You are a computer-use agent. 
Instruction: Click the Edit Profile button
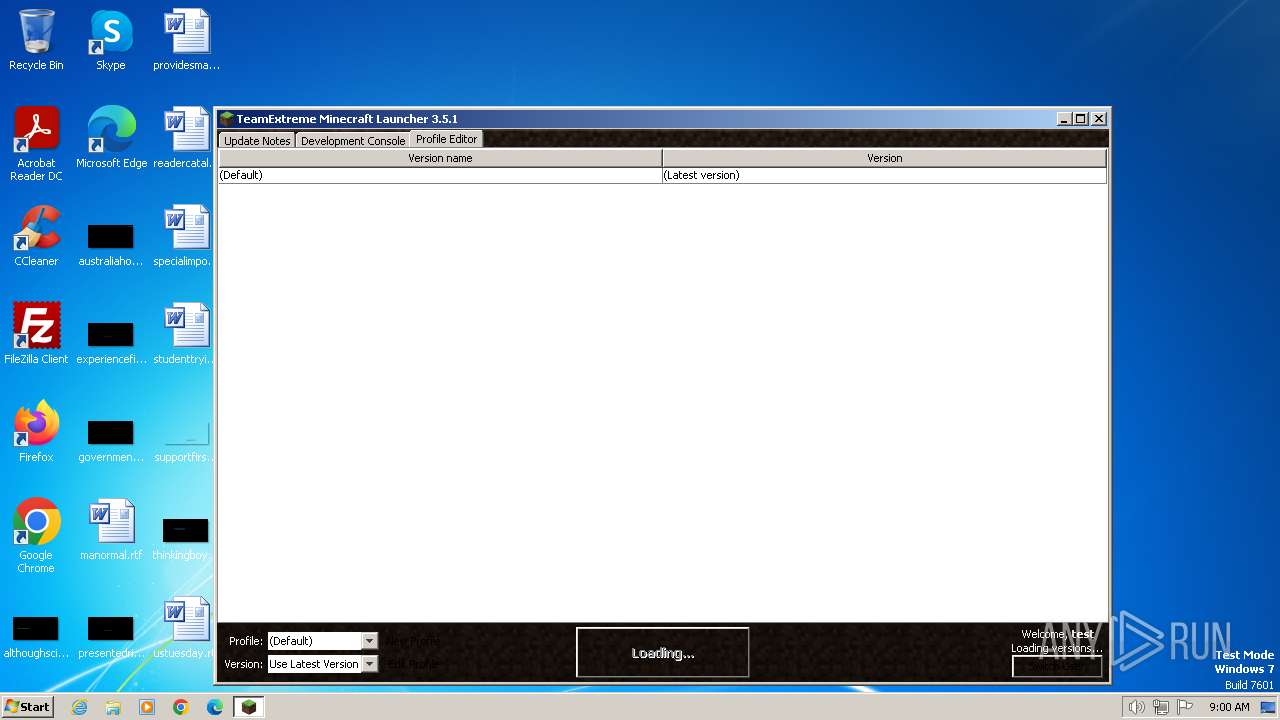coord(413,664)
